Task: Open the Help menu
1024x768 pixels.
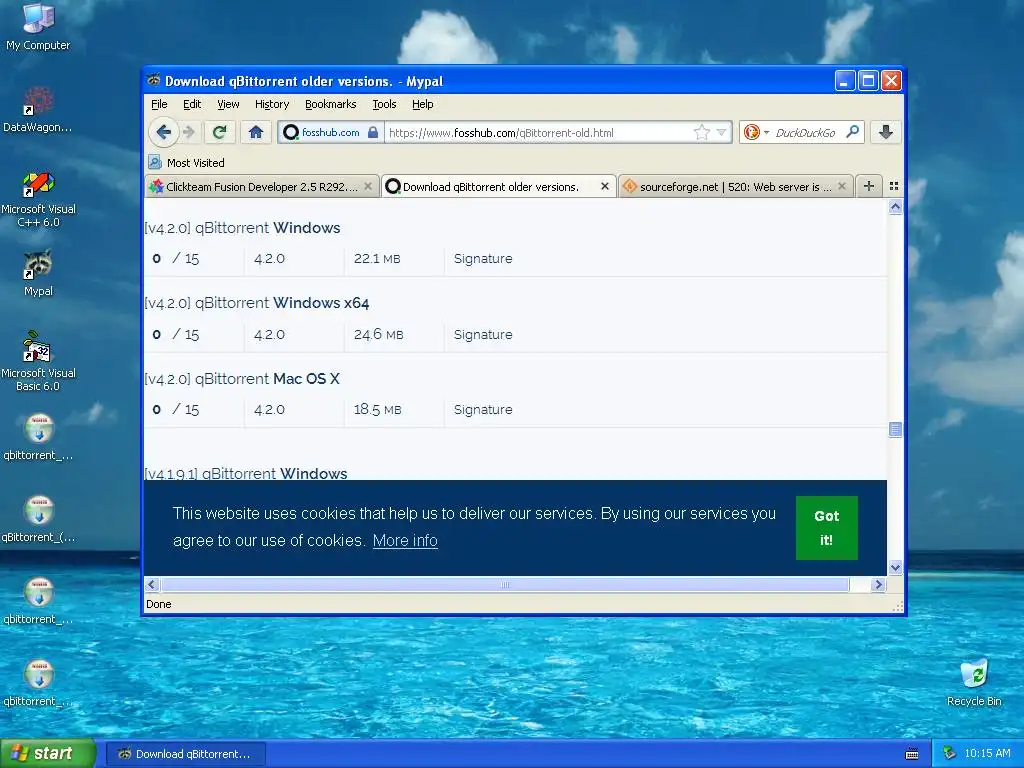Action: 423,104
